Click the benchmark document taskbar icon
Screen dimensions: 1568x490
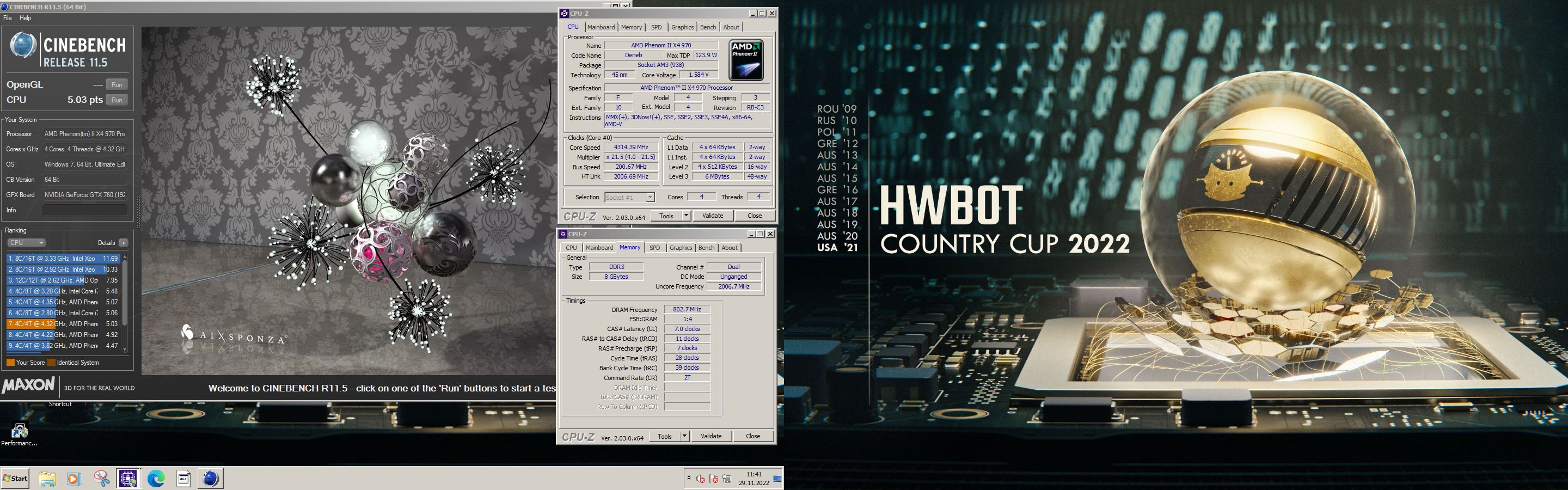[x=183, y=479]
